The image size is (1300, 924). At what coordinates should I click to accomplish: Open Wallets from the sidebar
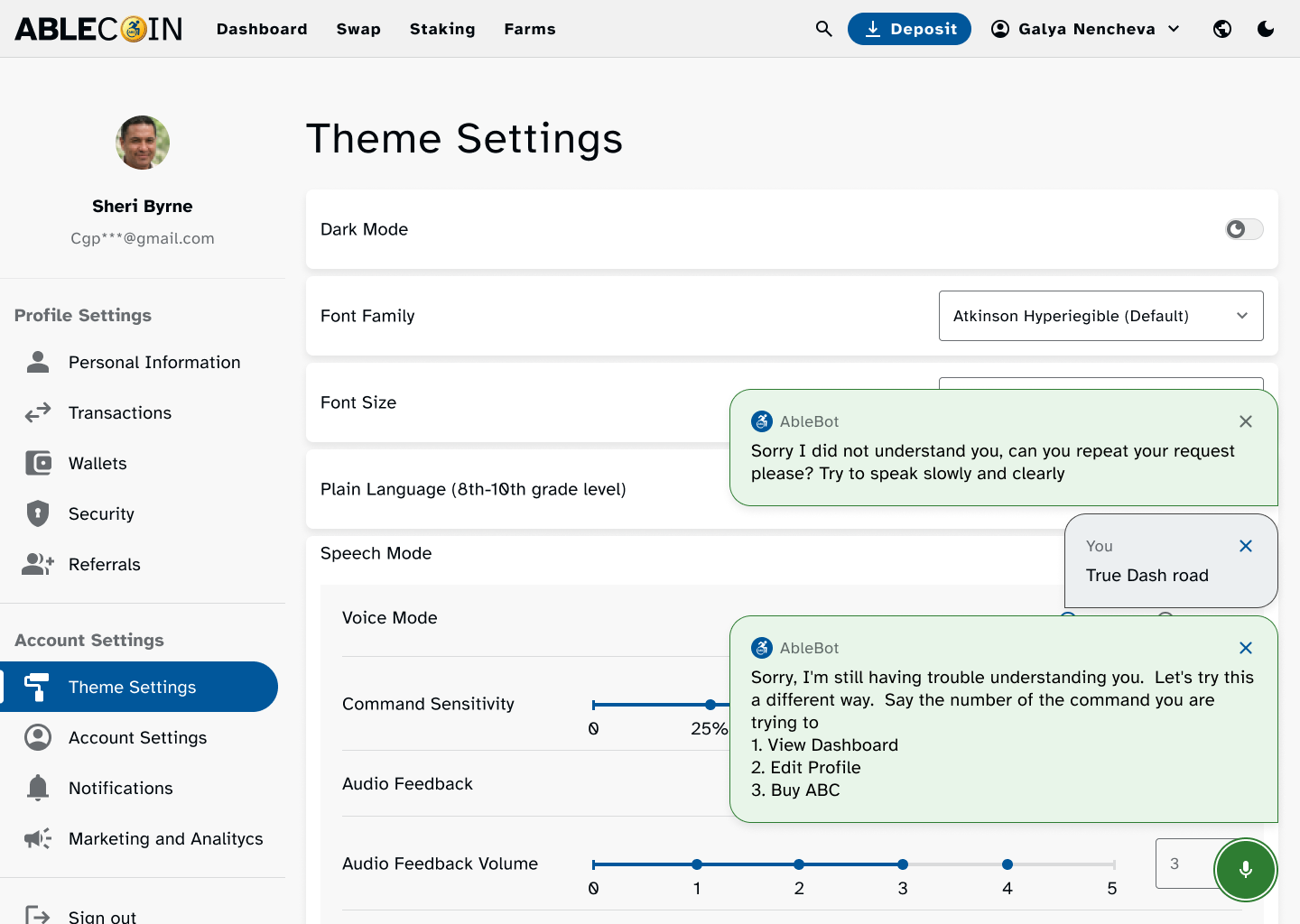click(97, 463)
